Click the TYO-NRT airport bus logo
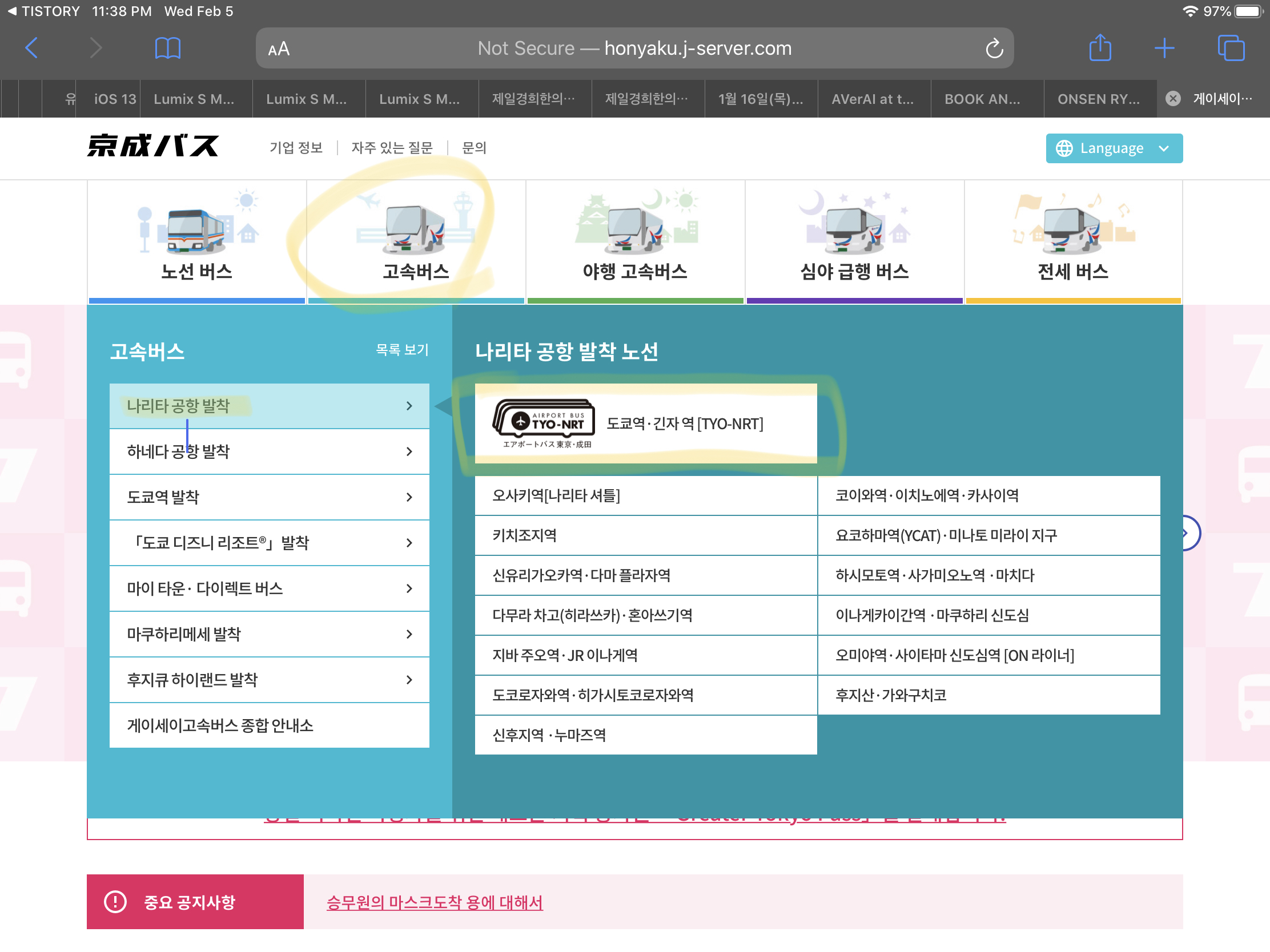The image size is (1270, 952). 543,423
